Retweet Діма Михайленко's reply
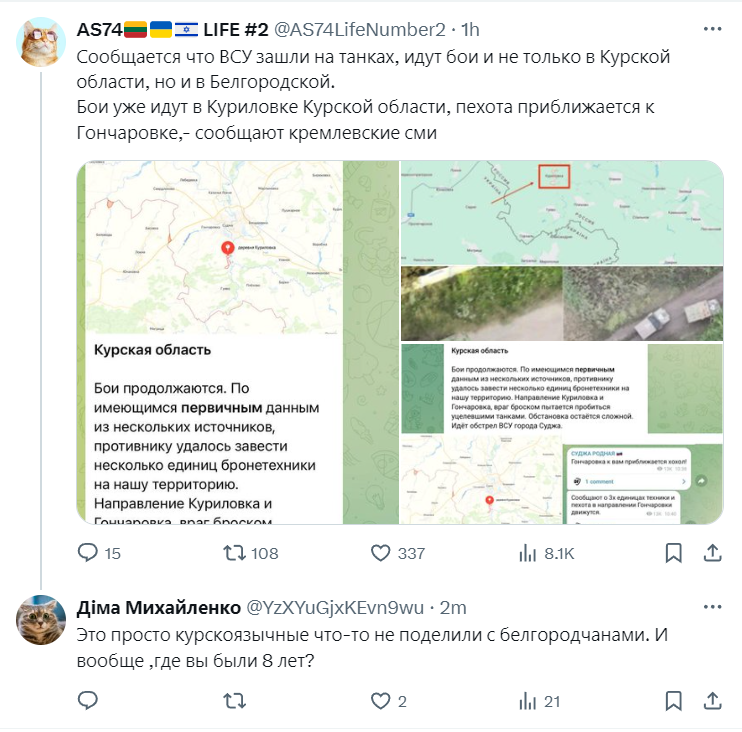742x732 pixels. click(235, 701)
